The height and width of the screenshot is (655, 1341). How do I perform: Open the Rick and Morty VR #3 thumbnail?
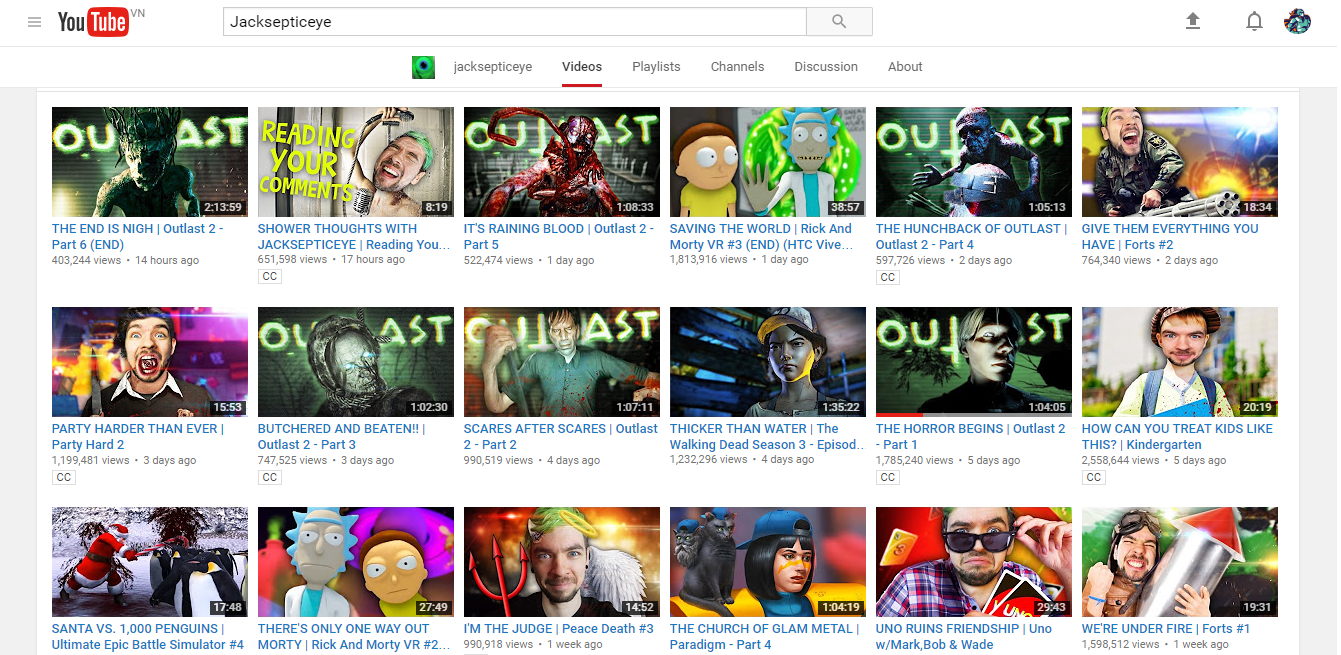[768, 162]
